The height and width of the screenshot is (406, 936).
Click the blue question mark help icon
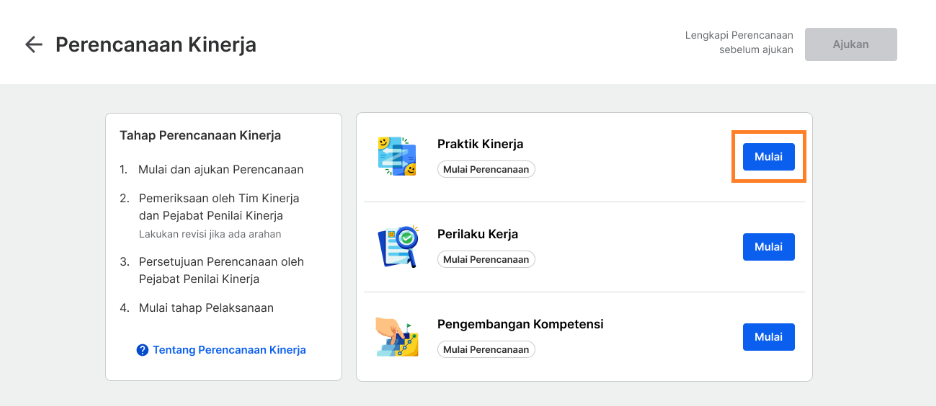(142, 350)
